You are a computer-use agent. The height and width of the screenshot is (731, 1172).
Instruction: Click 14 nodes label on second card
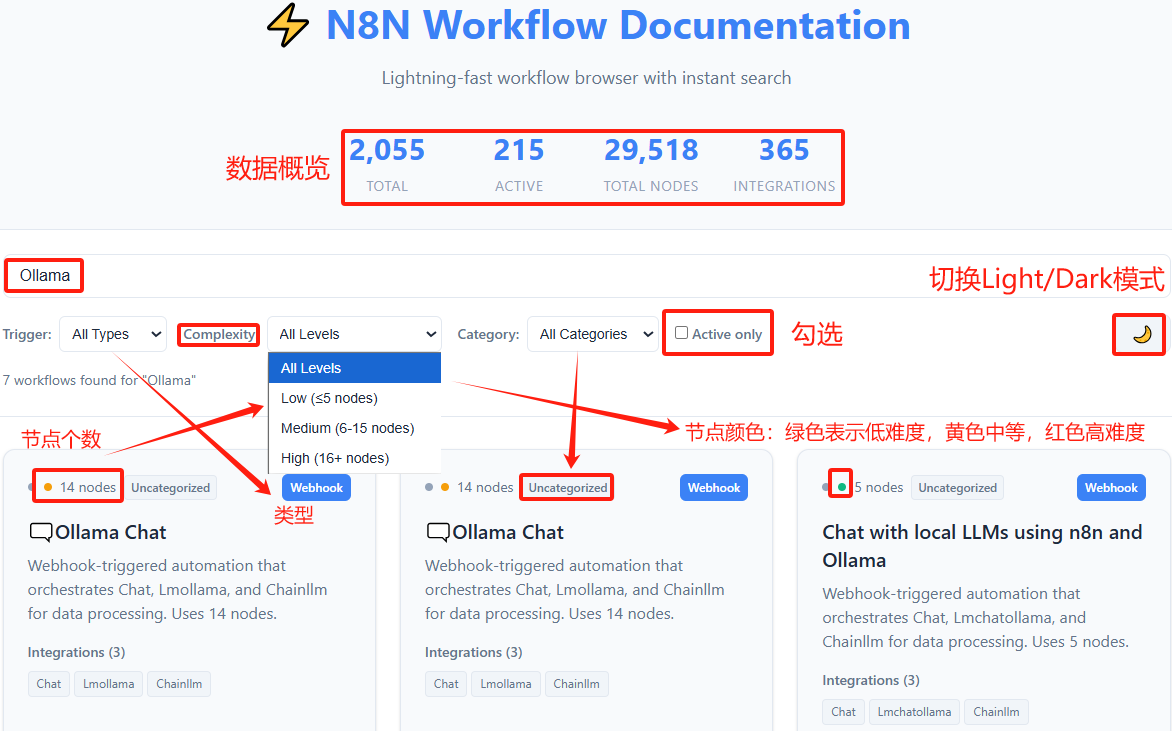pos(485,487)
